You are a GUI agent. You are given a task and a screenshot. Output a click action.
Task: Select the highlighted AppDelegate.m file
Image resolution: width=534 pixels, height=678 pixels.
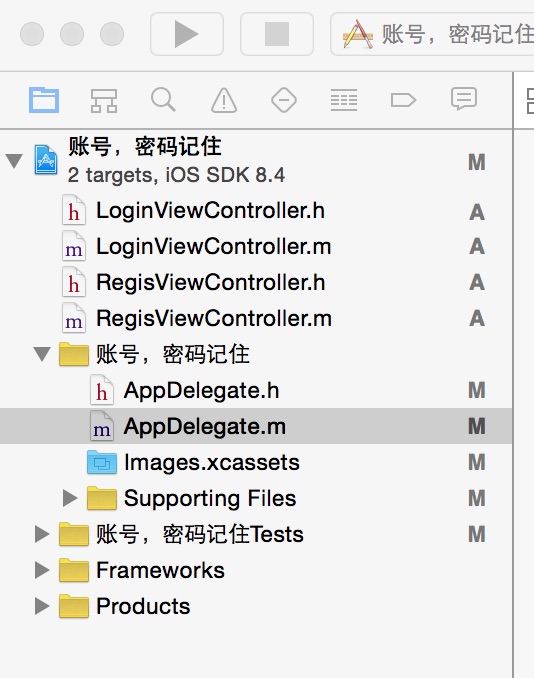click(x=256, y=426)
